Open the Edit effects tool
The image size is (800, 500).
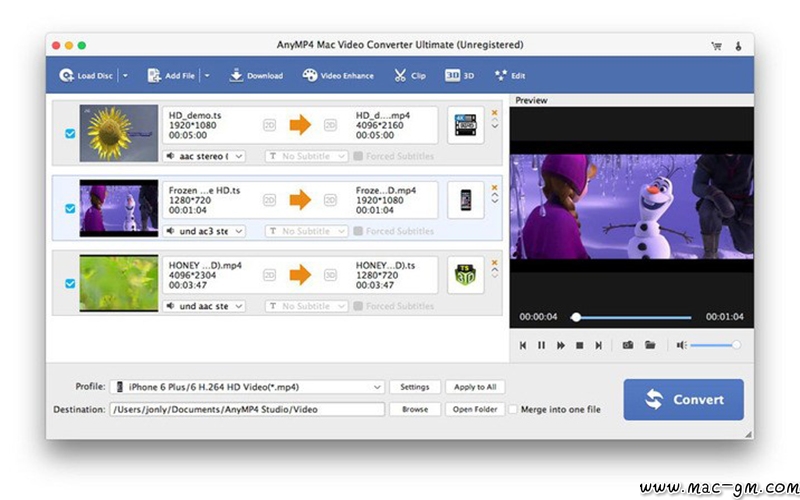point(509,76)
